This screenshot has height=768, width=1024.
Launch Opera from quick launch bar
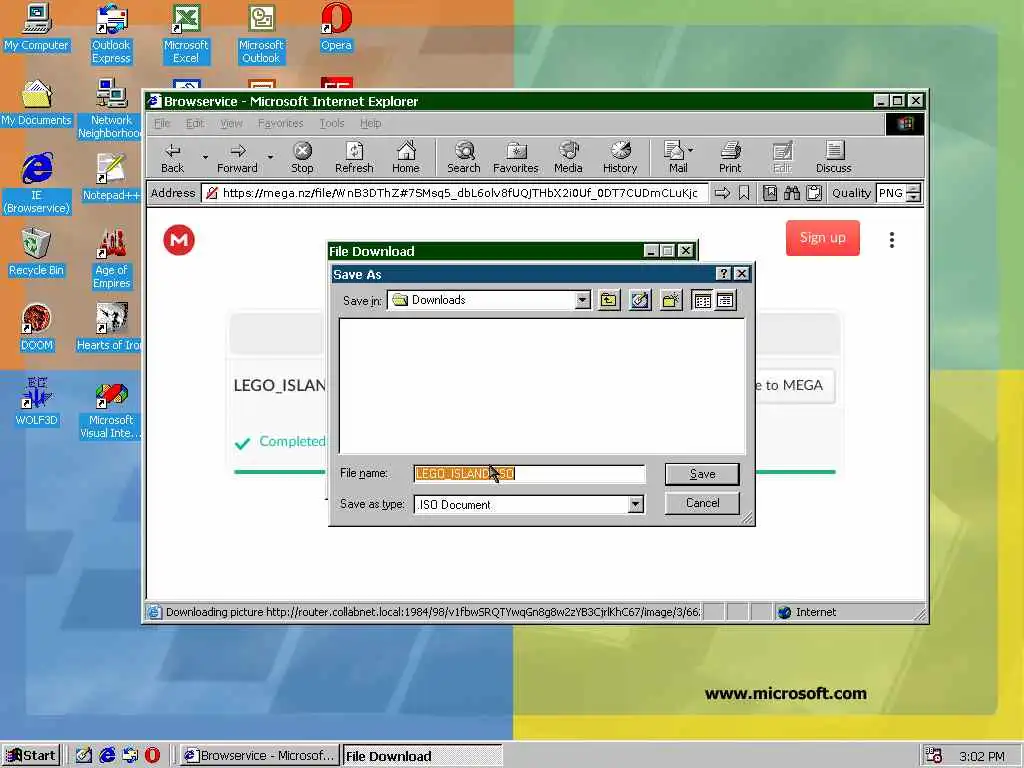(152, 756)
